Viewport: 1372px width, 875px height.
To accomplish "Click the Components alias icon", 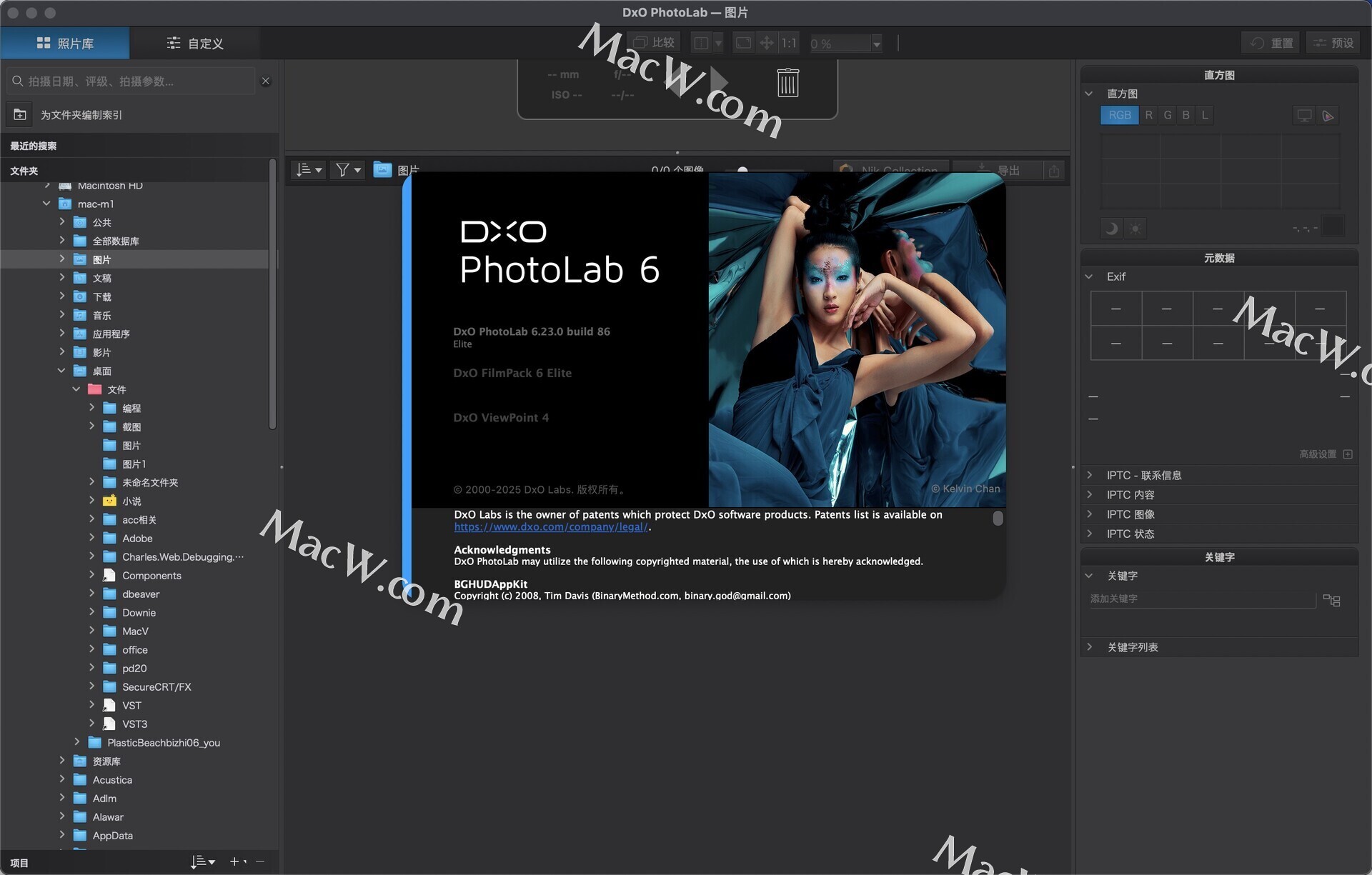I will (109, 575).
